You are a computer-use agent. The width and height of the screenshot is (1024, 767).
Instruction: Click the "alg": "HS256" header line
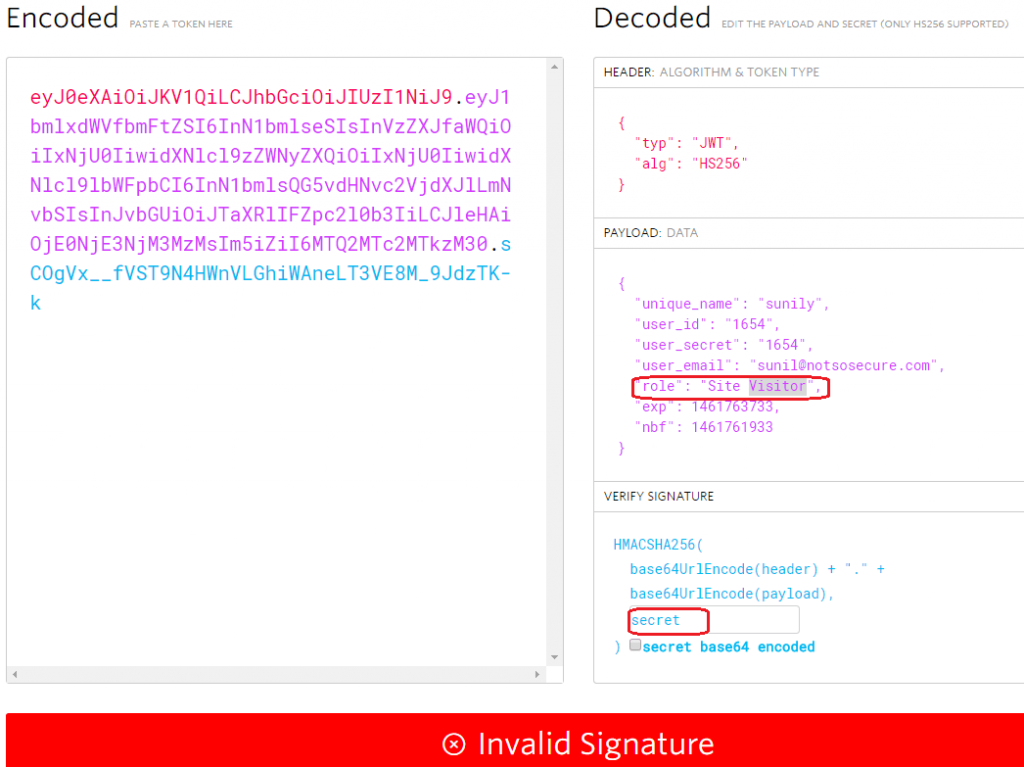click(x=690, y=163)
